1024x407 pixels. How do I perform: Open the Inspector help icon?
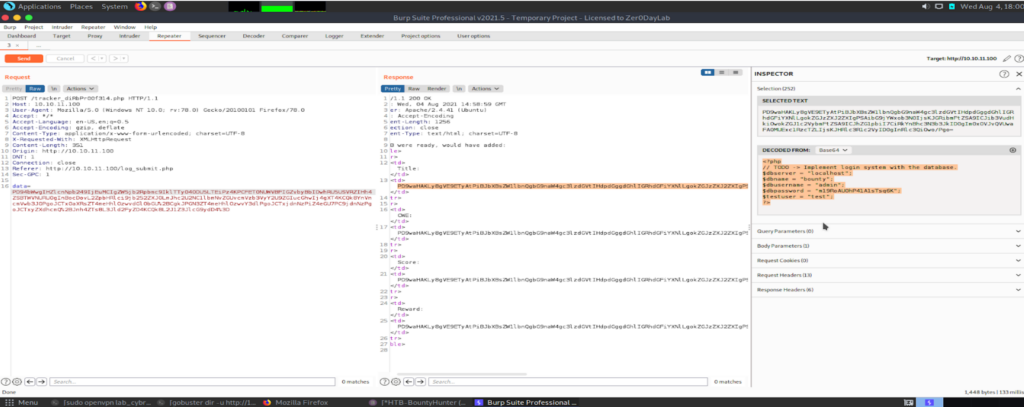tap(1004, 74)
